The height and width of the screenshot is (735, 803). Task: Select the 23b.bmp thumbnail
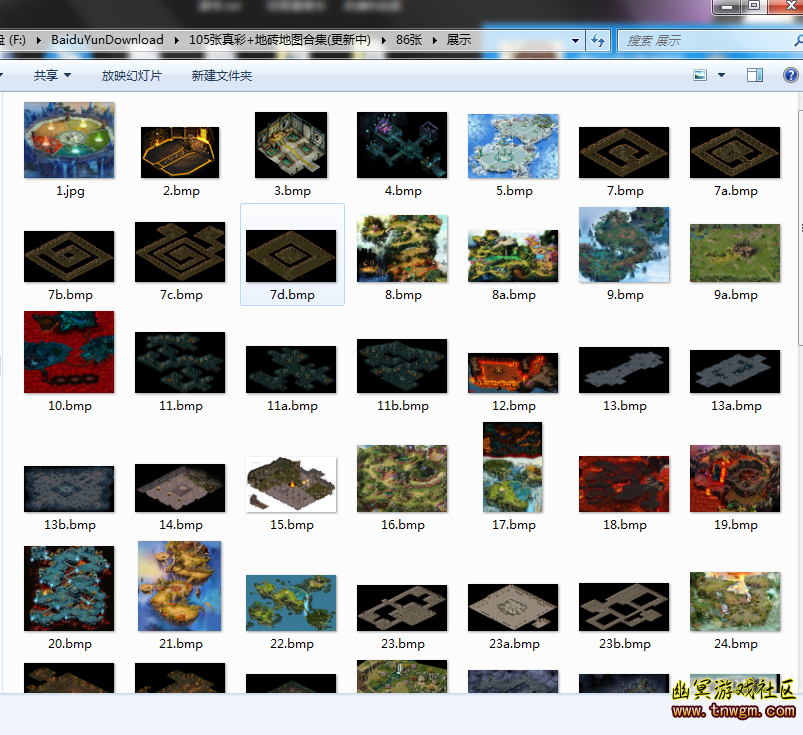click(x=624, y=606)
